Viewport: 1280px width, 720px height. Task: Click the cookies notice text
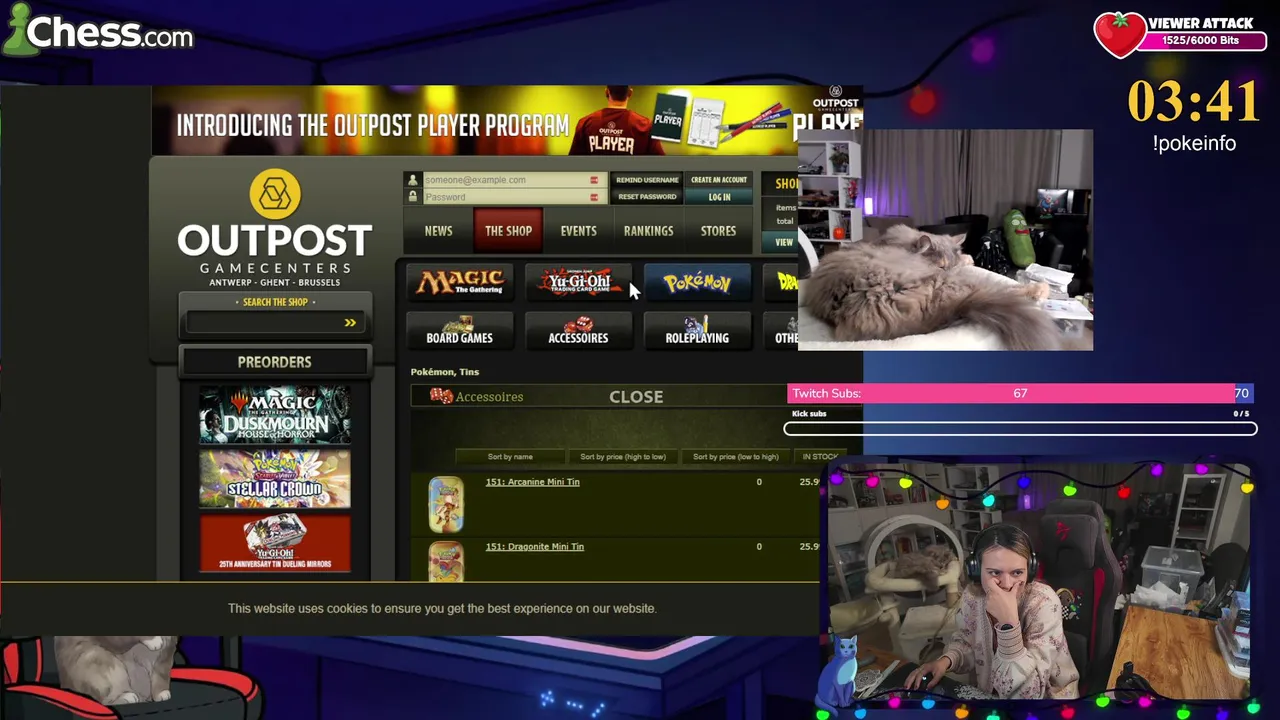442,608
